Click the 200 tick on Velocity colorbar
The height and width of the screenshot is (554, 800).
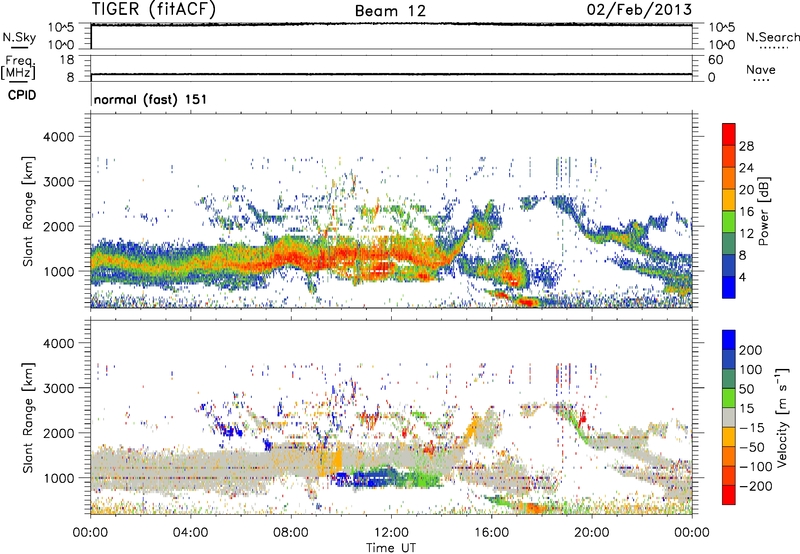pyautogui.click(x=751, y=350)
